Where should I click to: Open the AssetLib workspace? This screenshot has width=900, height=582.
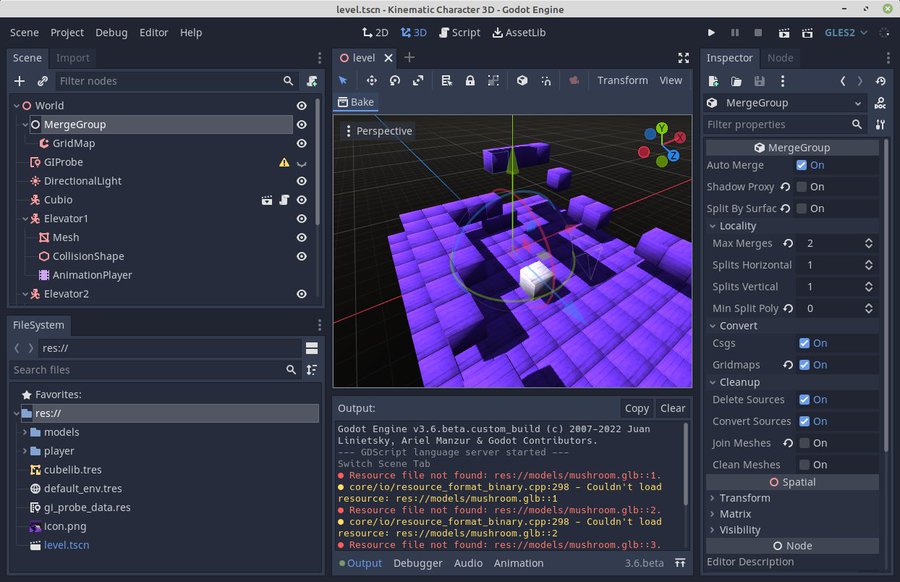coord(519,33)
